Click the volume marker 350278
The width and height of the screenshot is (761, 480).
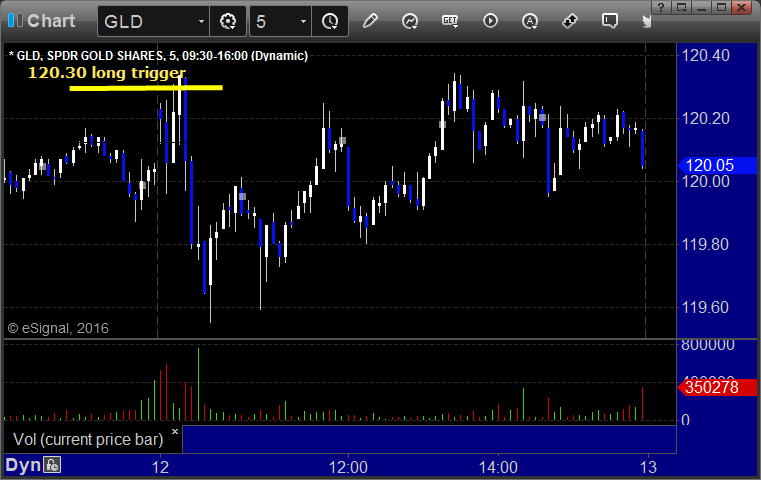pyautogui.click(x=717, y=387)
